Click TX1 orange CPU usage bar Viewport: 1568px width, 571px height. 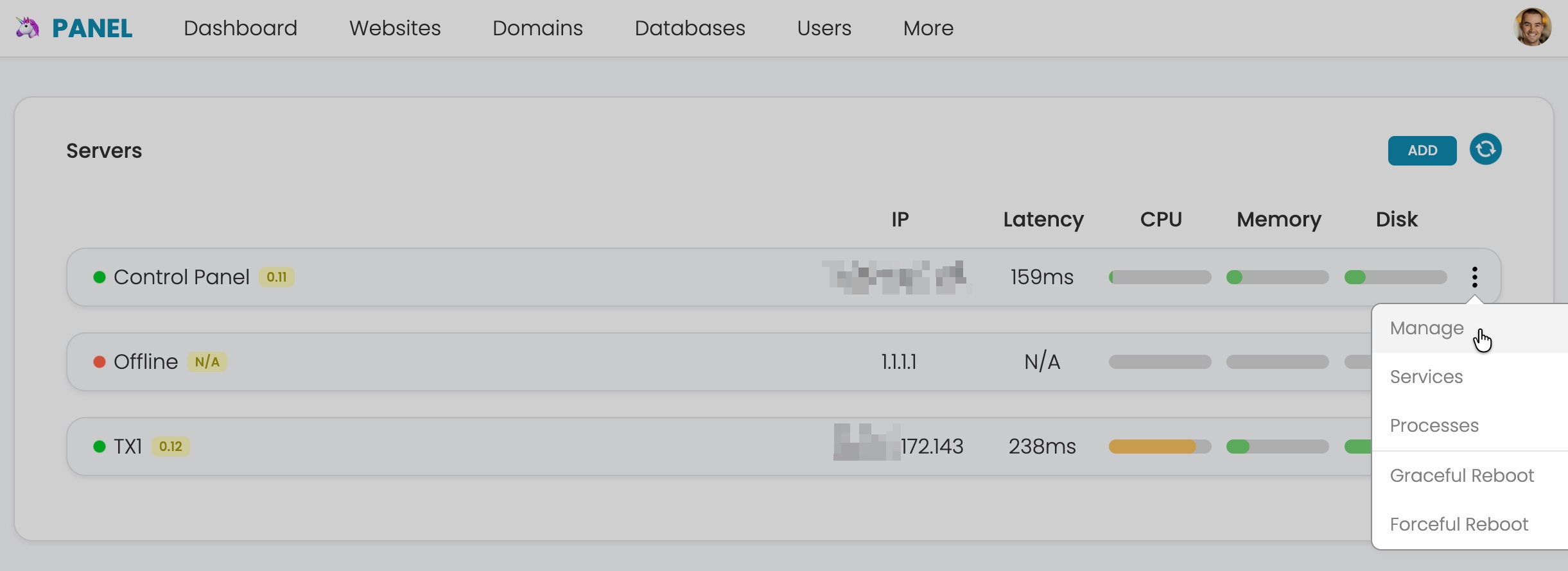[1153, 447]
